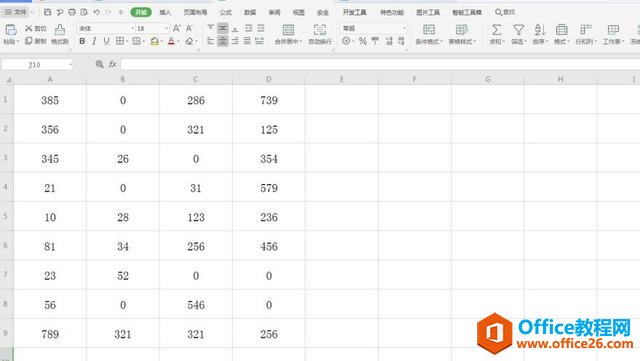Toggle Bold formatting

(82, 41)
